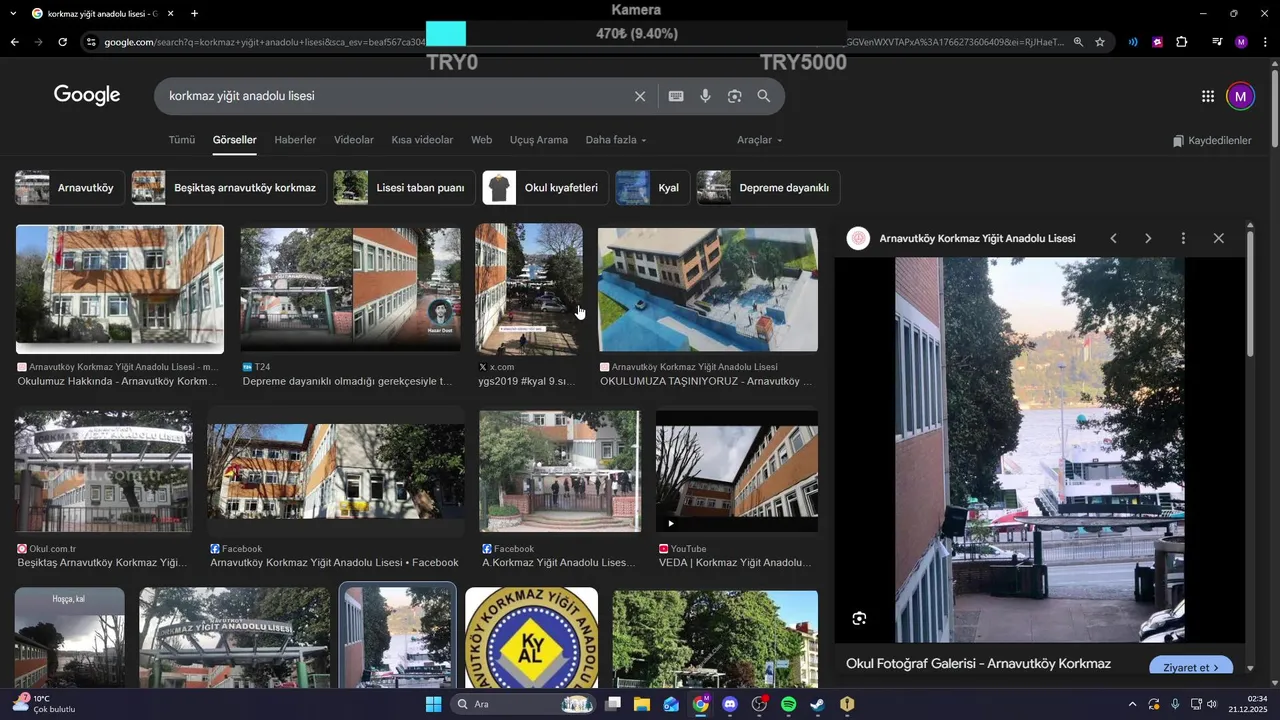Open the tab search dropdown arrow
The image size is (1280, 720).
tap(13, 14)
